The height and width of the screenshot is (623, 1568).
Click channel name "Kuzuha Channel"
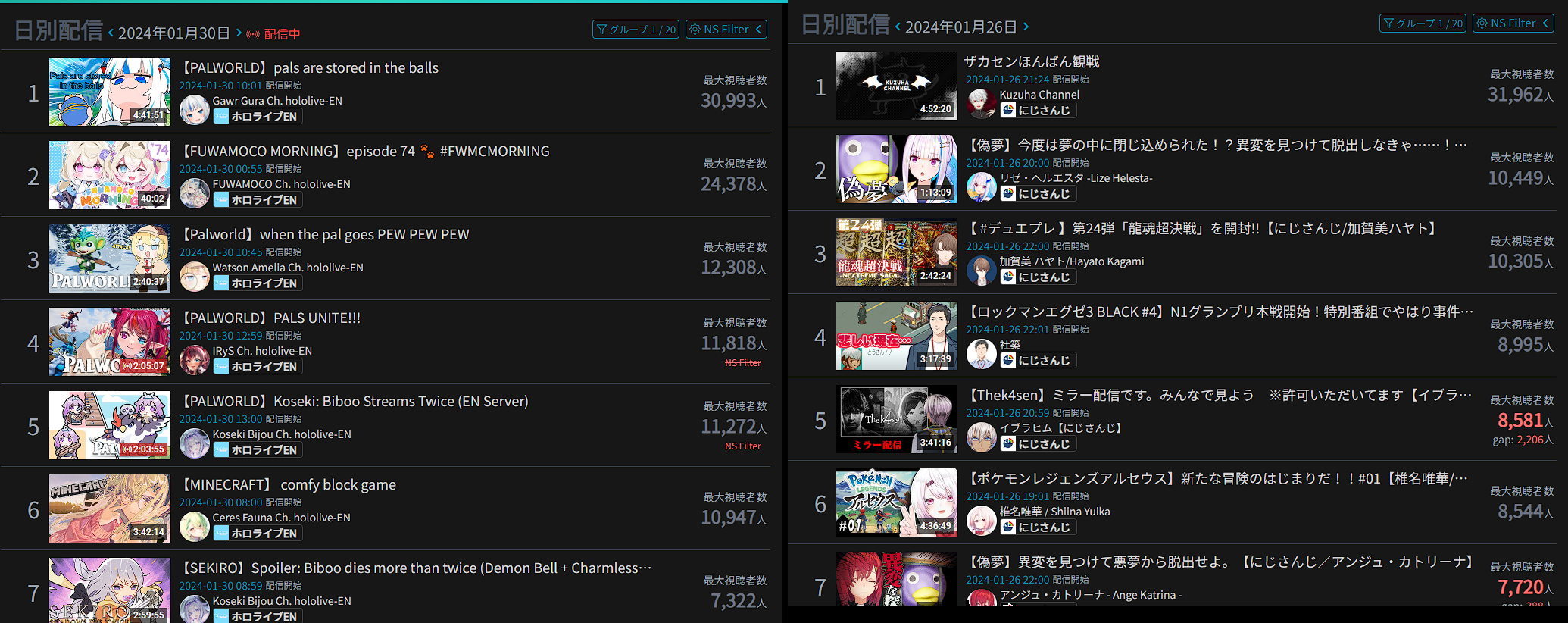tap(1039, 95)
